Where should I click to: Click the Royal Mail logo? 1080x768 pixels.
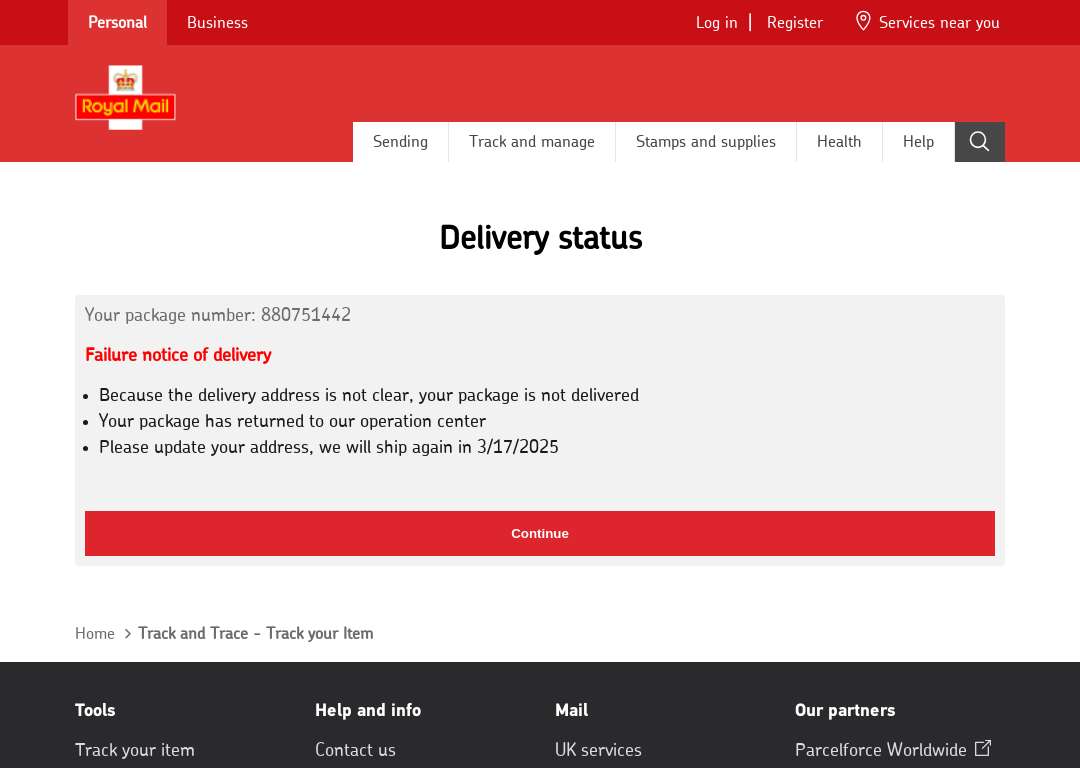pos(125,98)
